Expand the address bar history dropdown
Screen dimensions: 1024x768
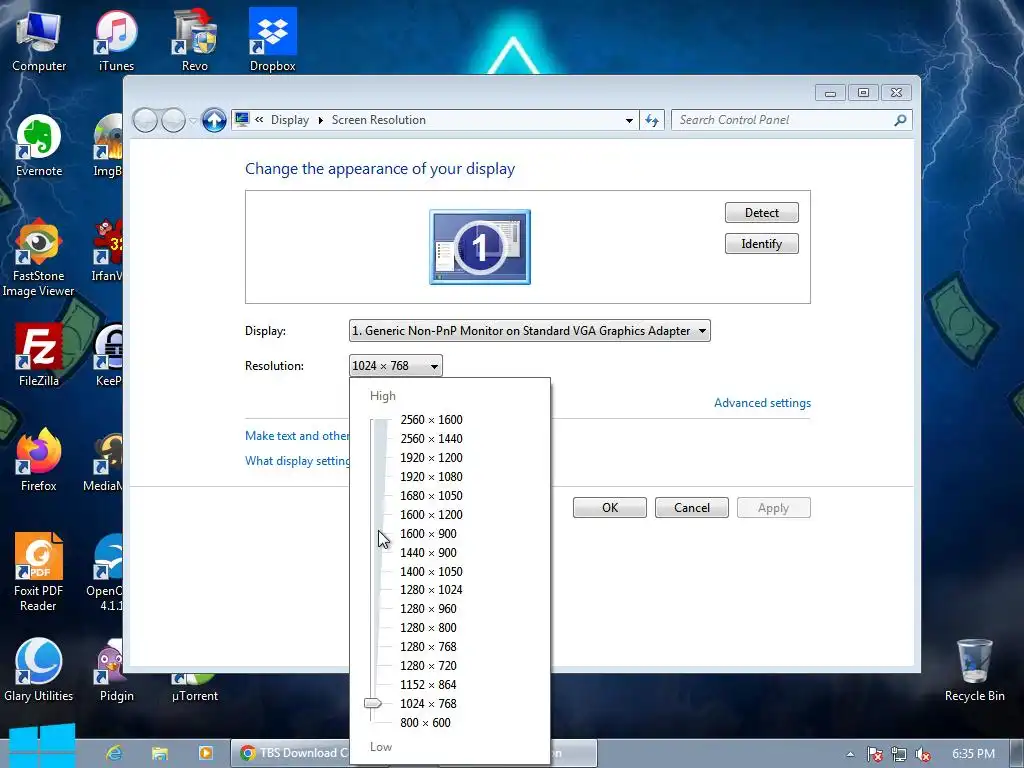click(629, 120)
